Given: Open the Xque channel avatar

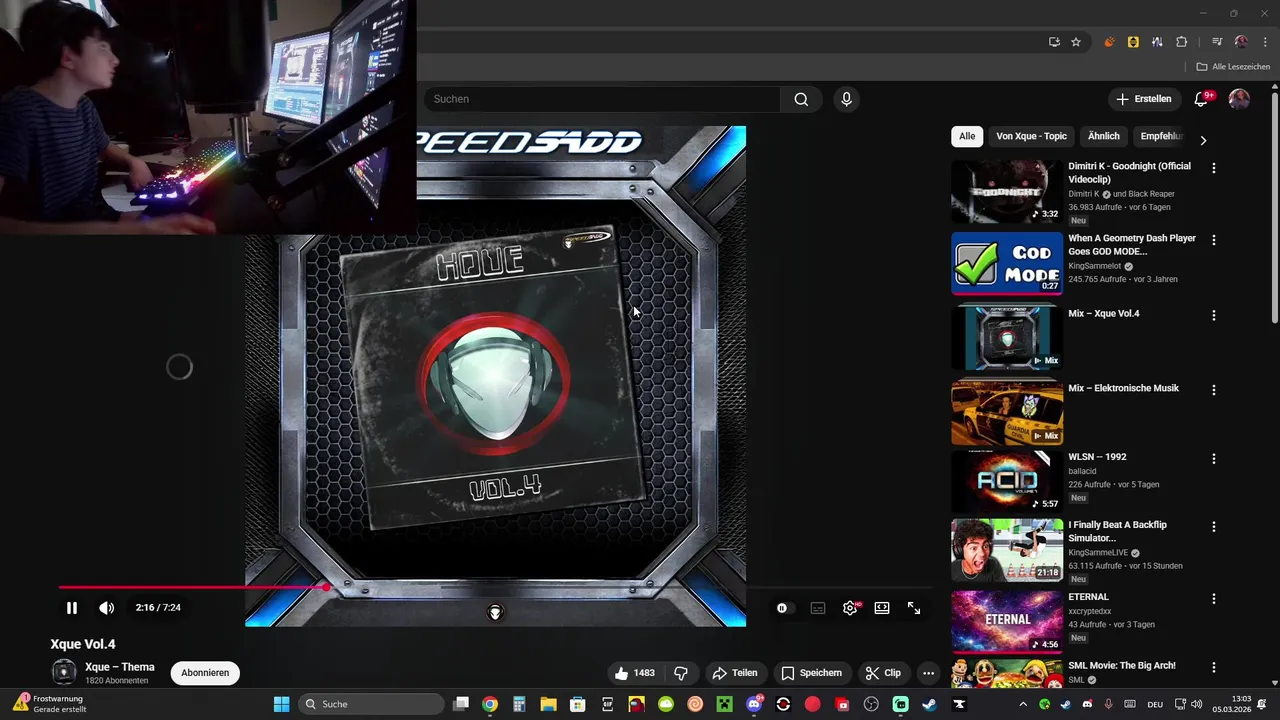Looking at the screenshot, I should [64, 673].
